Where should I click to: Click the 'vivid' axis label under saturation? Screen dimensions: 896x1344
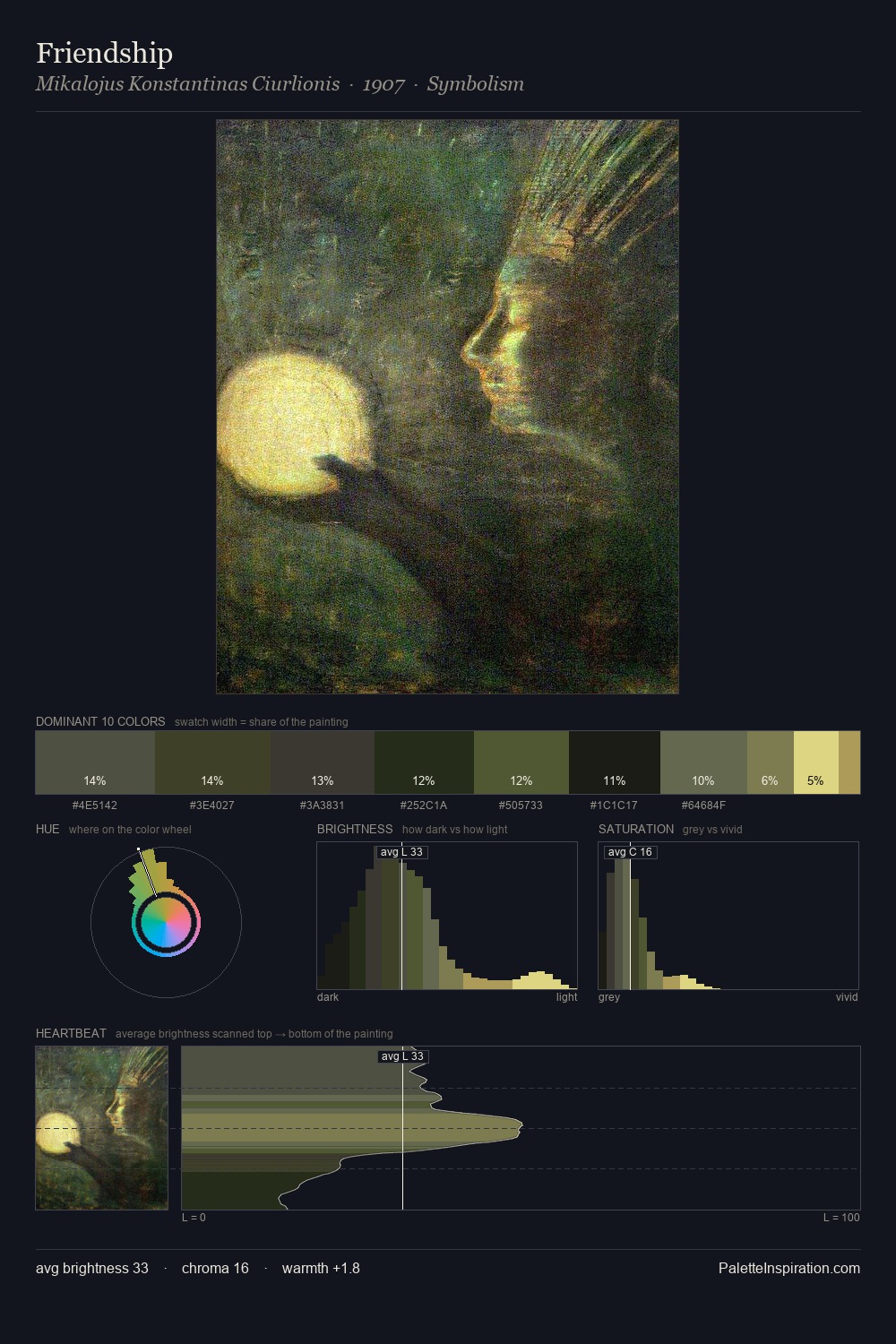click(x=847, y=997)
